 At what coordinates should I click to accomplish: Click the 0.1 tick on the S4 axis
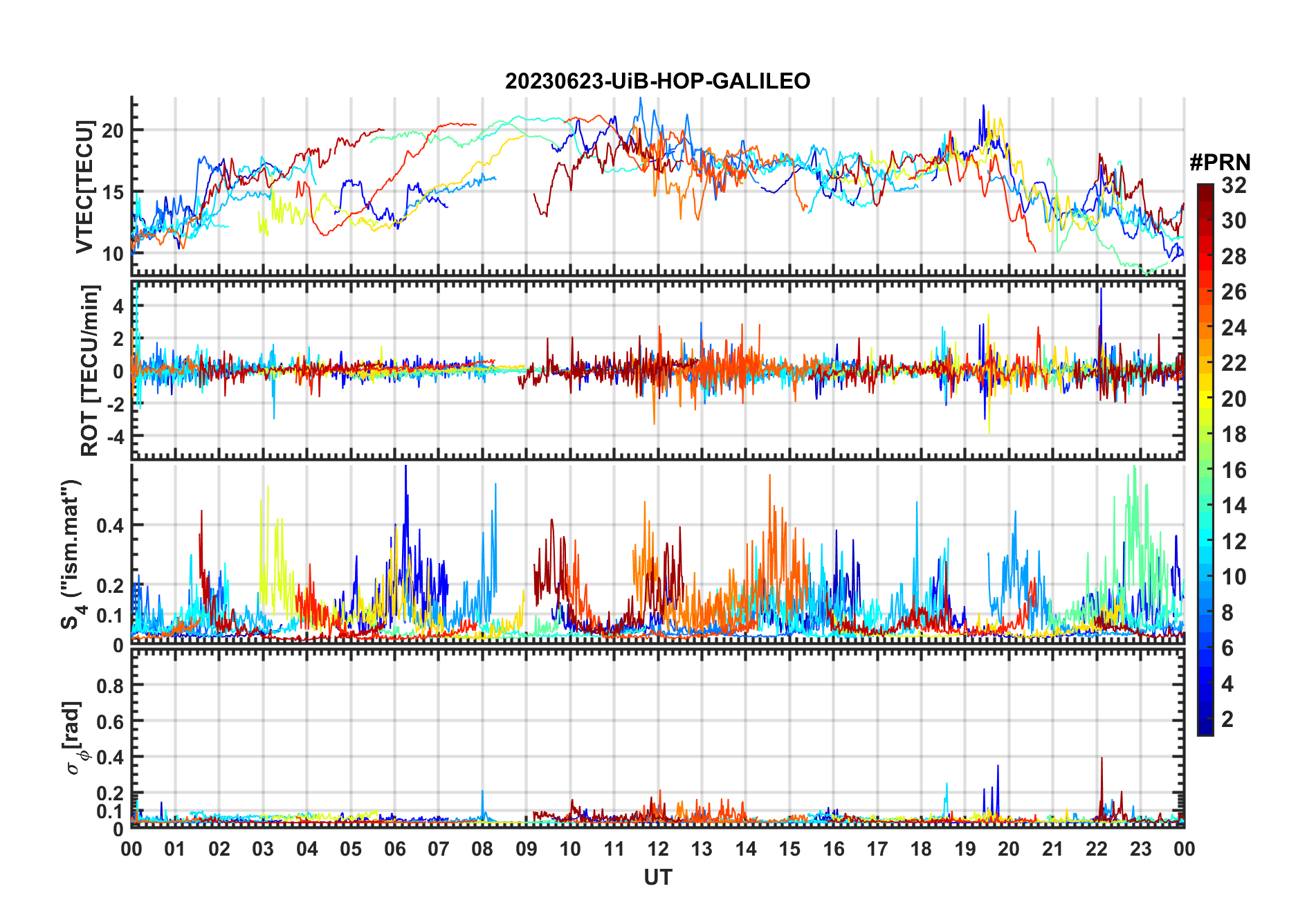[110, 615]
